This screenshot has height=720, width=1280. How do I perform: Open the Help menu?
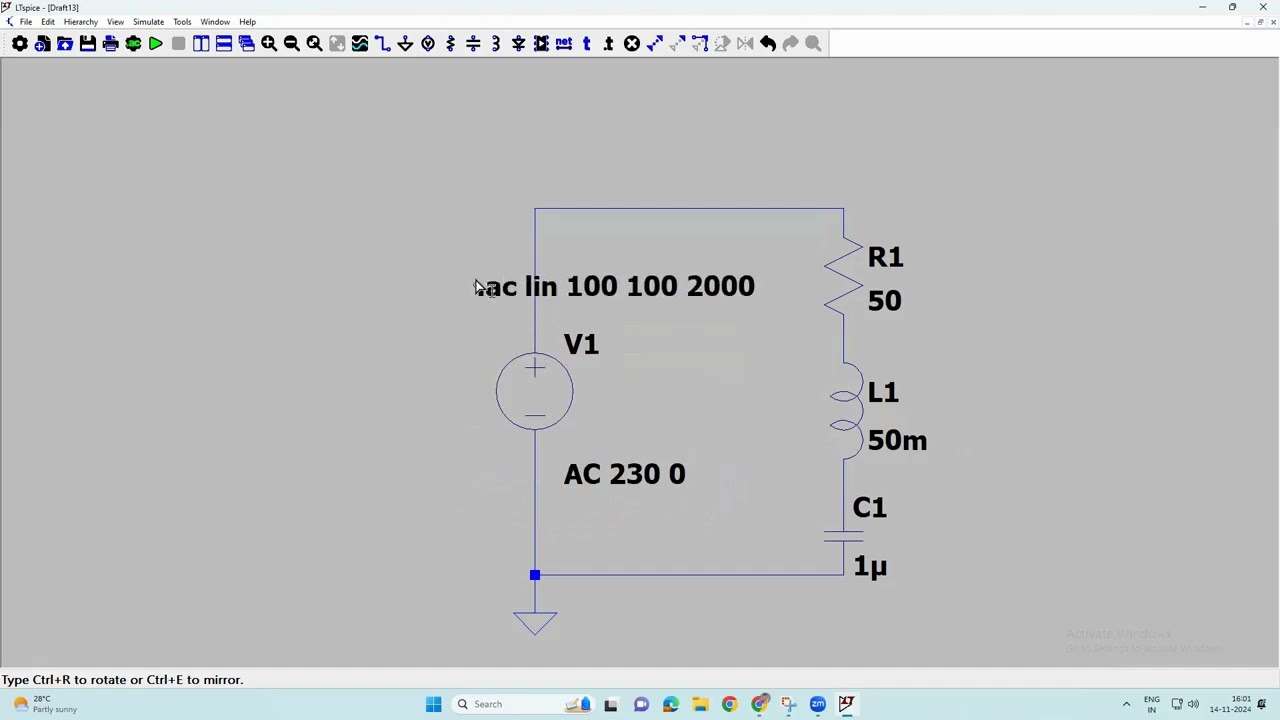(247, 22)
